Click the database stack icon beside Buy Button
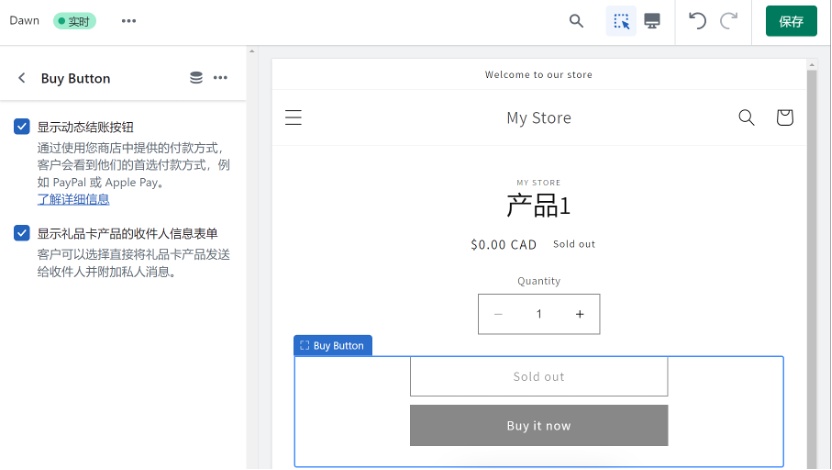 196,78
